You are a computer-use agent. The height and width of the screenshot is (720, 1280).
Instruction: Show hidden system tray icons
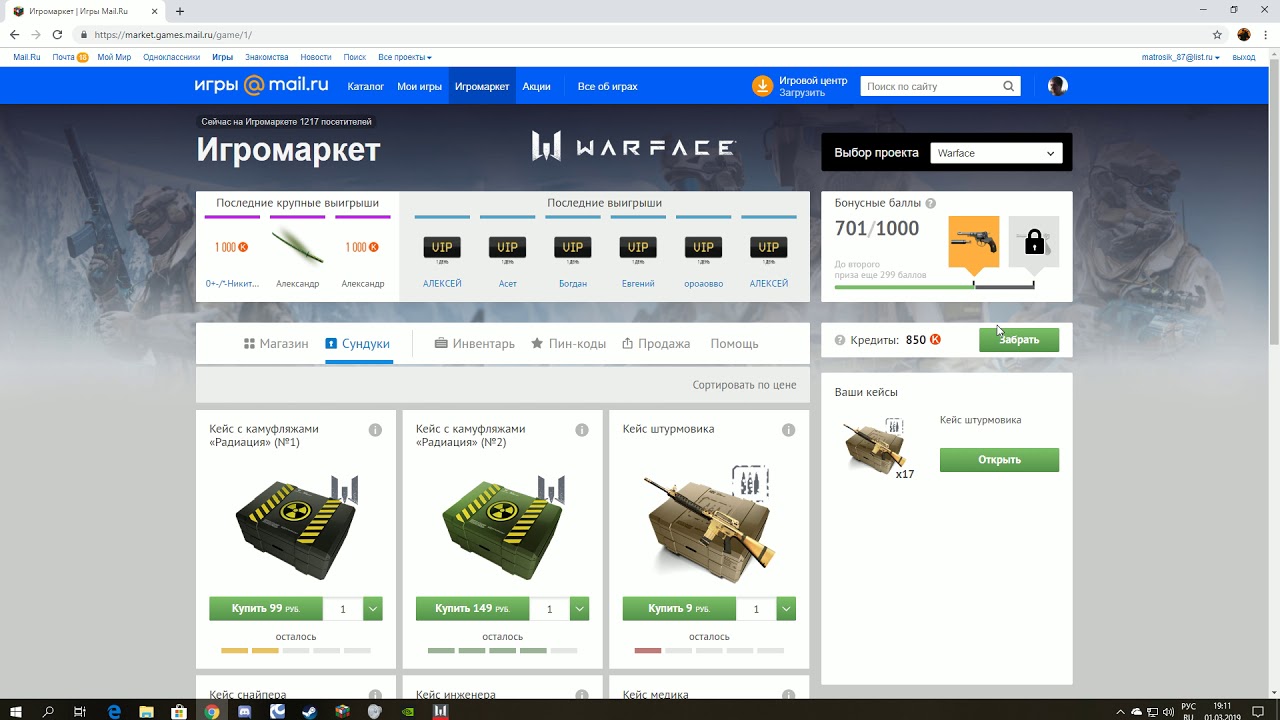[x=1120, y=712]
